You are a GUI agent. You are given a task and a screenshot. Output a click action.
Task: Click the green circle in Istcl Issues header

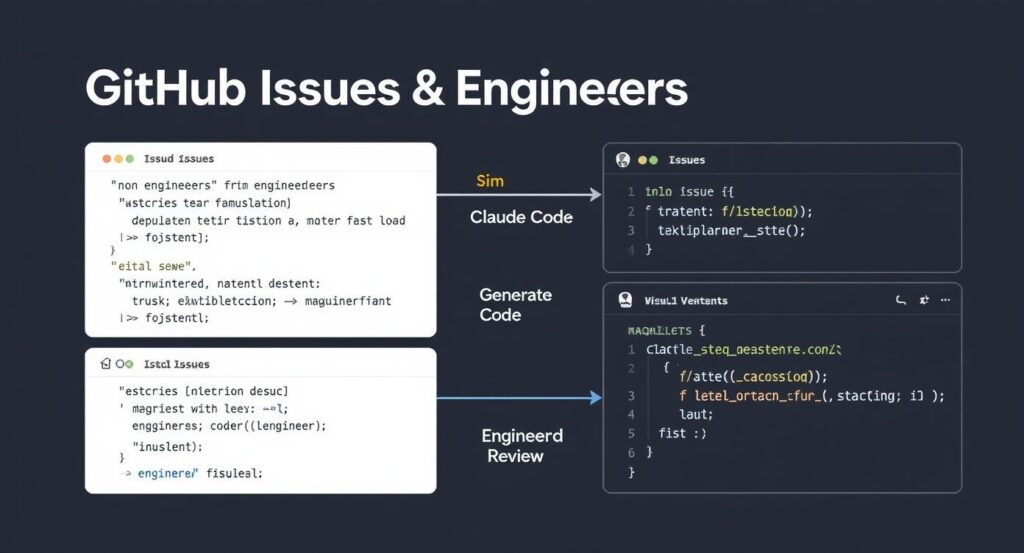129,364
